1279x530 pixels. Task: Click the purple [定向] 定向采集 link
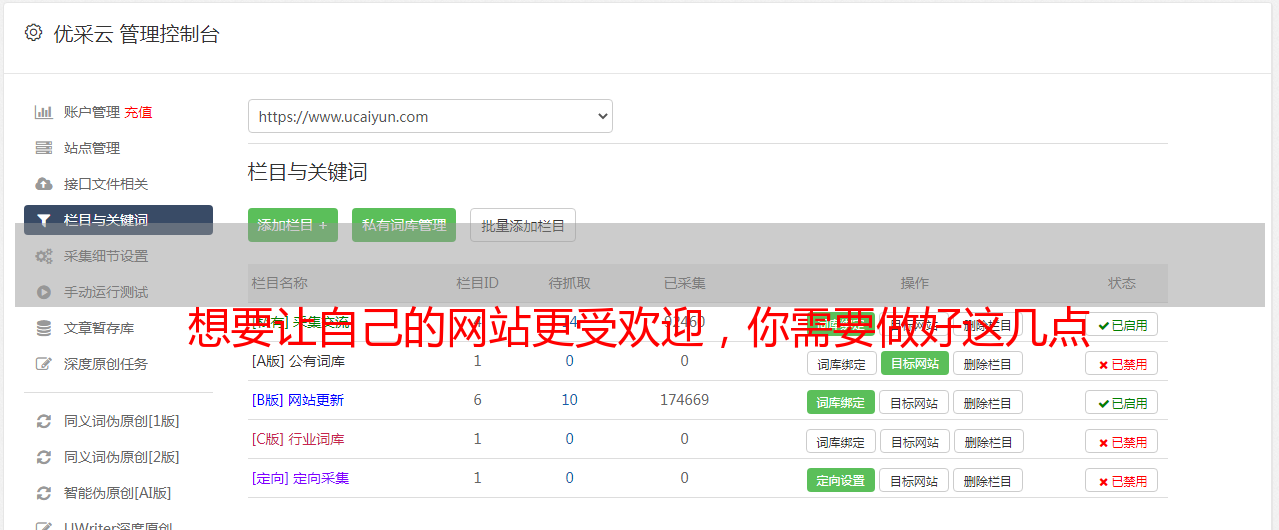300,478
